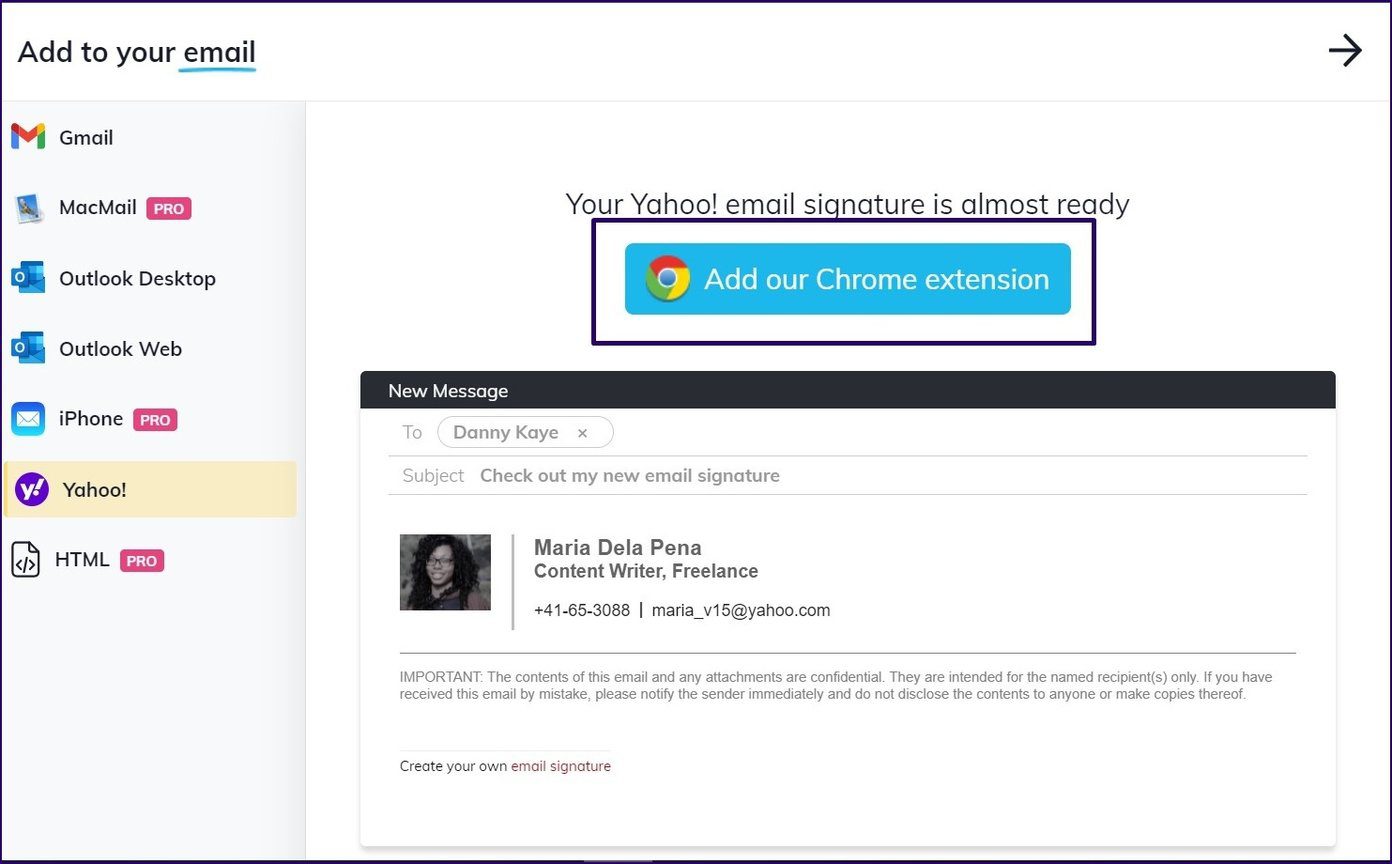Viewport: 1392px width, 864px height.
Task: Choose the Outlook Web label
Action: coord(120,349)
